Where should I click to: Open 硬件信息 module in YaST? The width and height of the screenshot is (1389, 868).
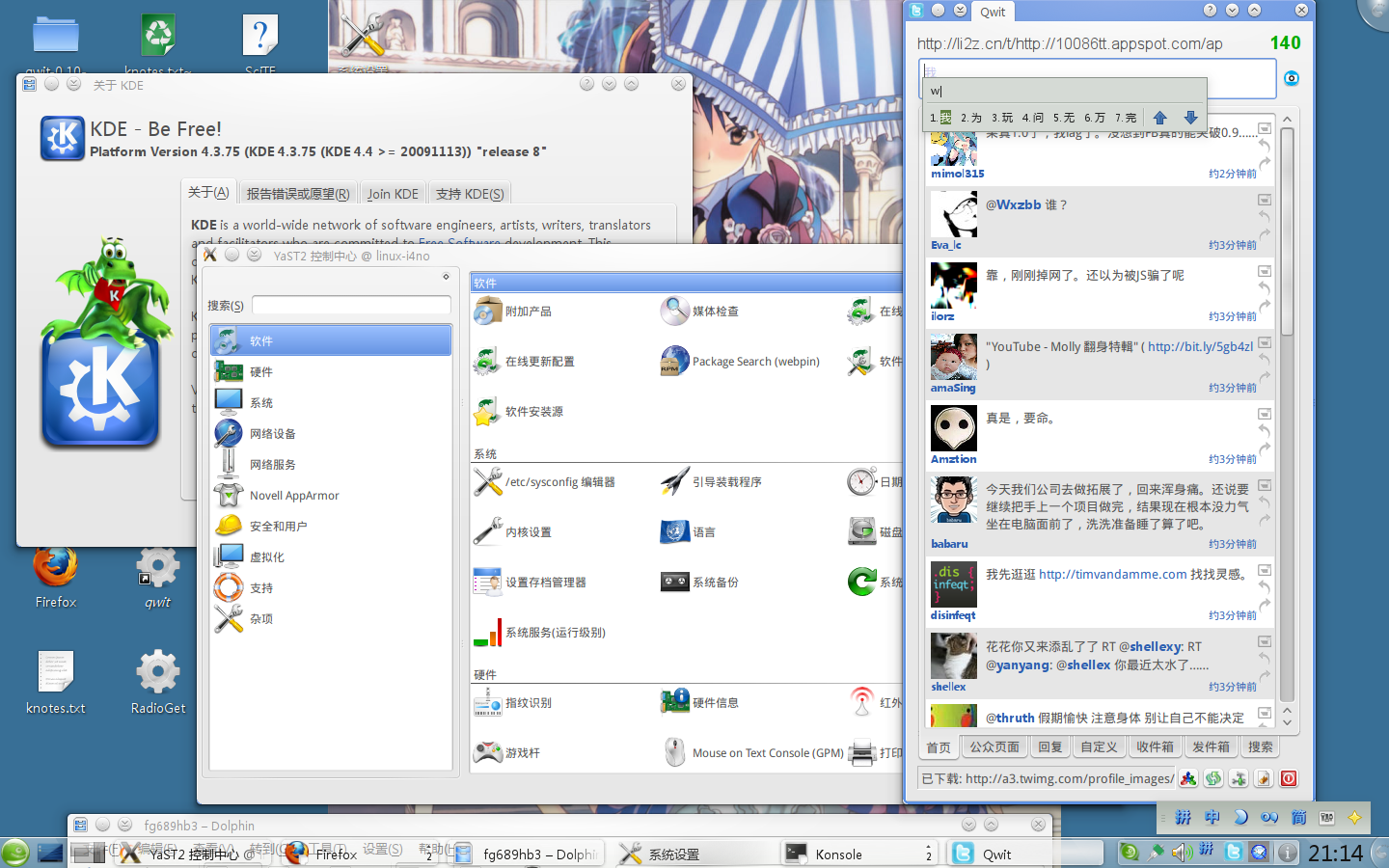699,703
